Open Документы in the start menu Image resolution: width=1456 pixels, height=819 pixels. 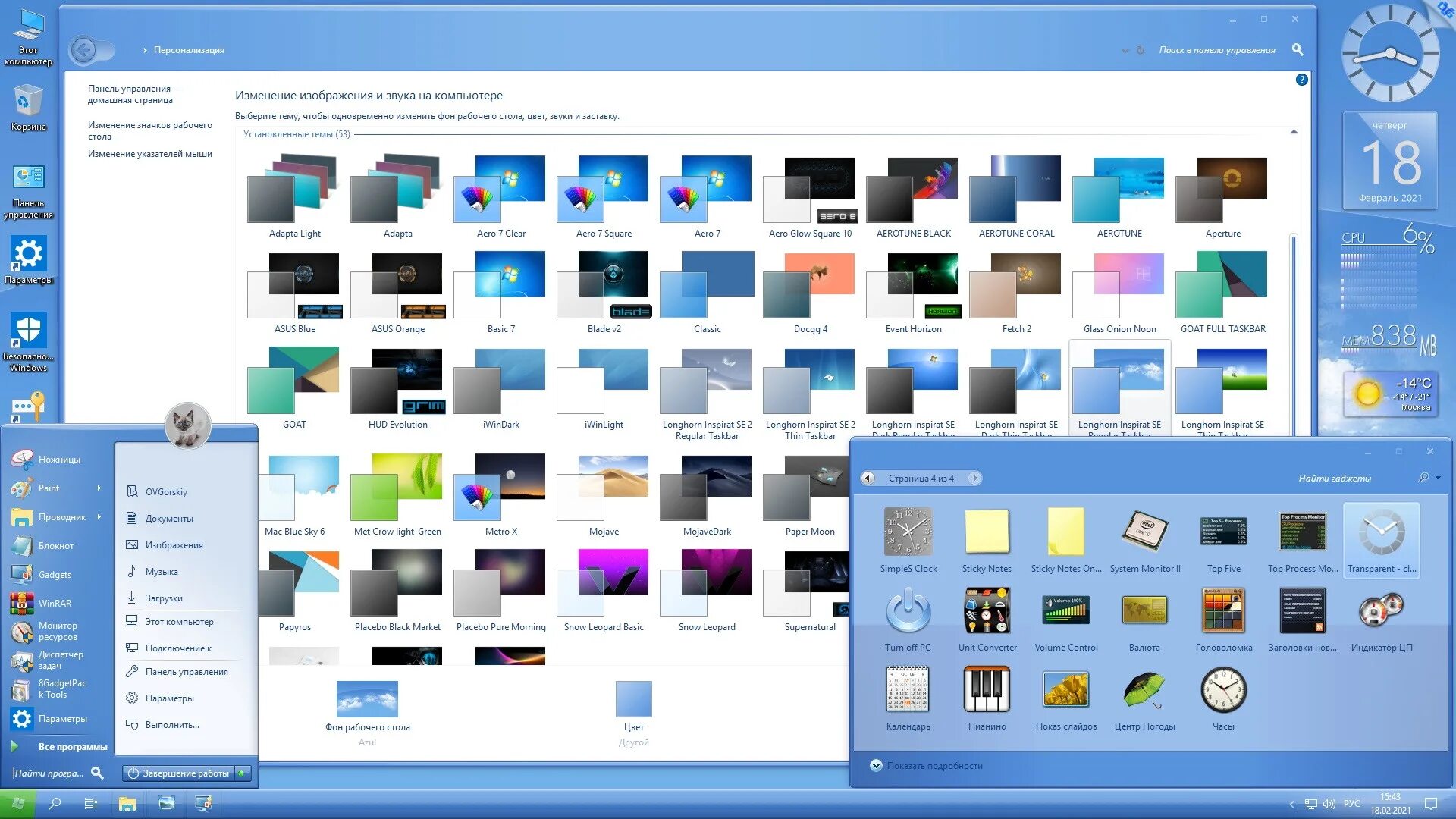[169, 519]
